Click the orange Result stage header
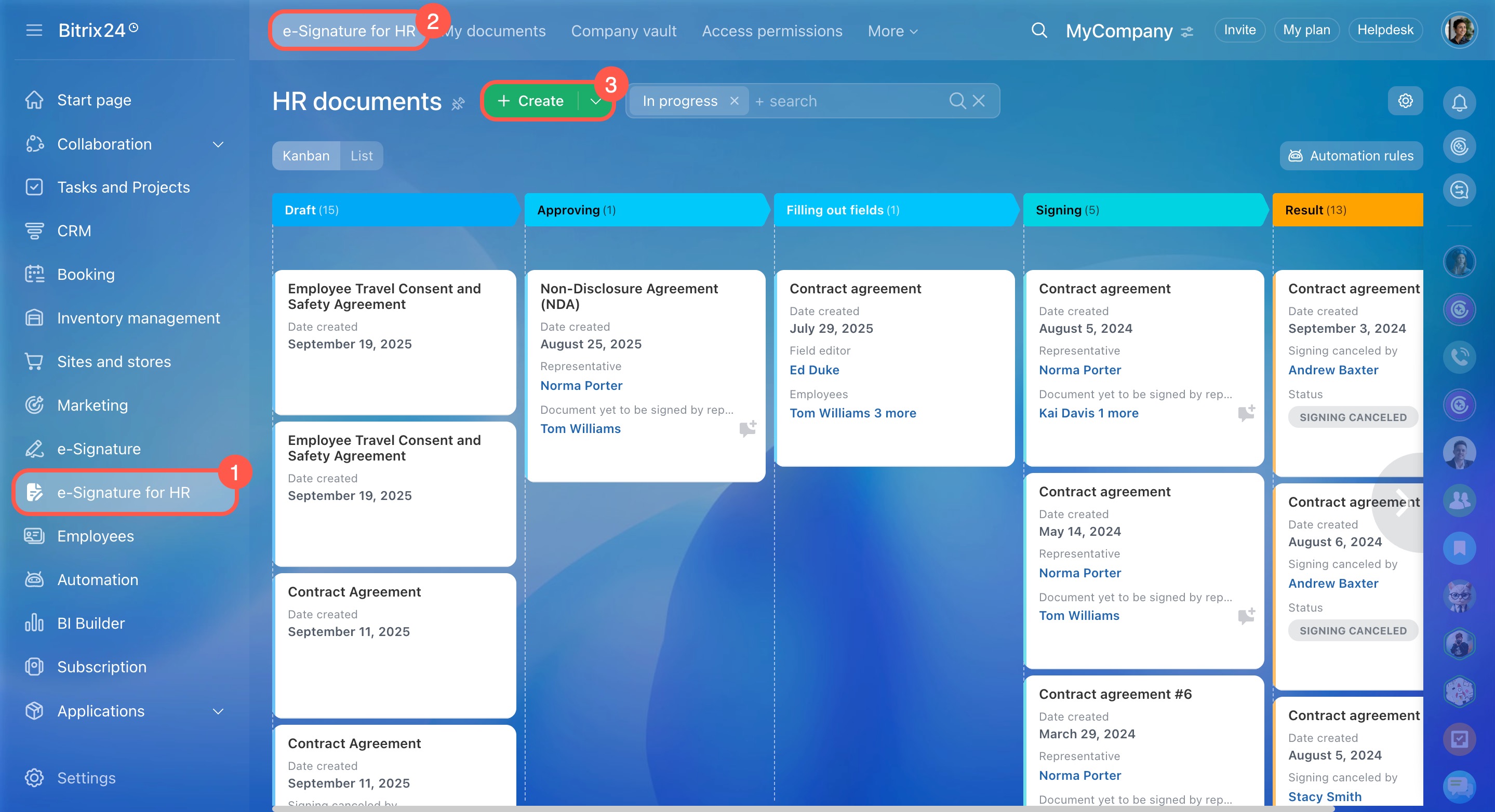The image size is (1495, 812). coord(1347,210)
